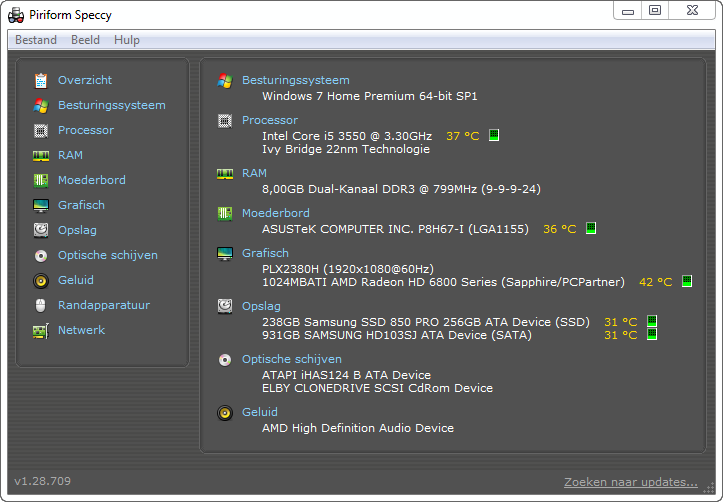This screenshot has height=502, width=723.
Task: Click the monitor icon in summary panel
Action: point(225,254)
